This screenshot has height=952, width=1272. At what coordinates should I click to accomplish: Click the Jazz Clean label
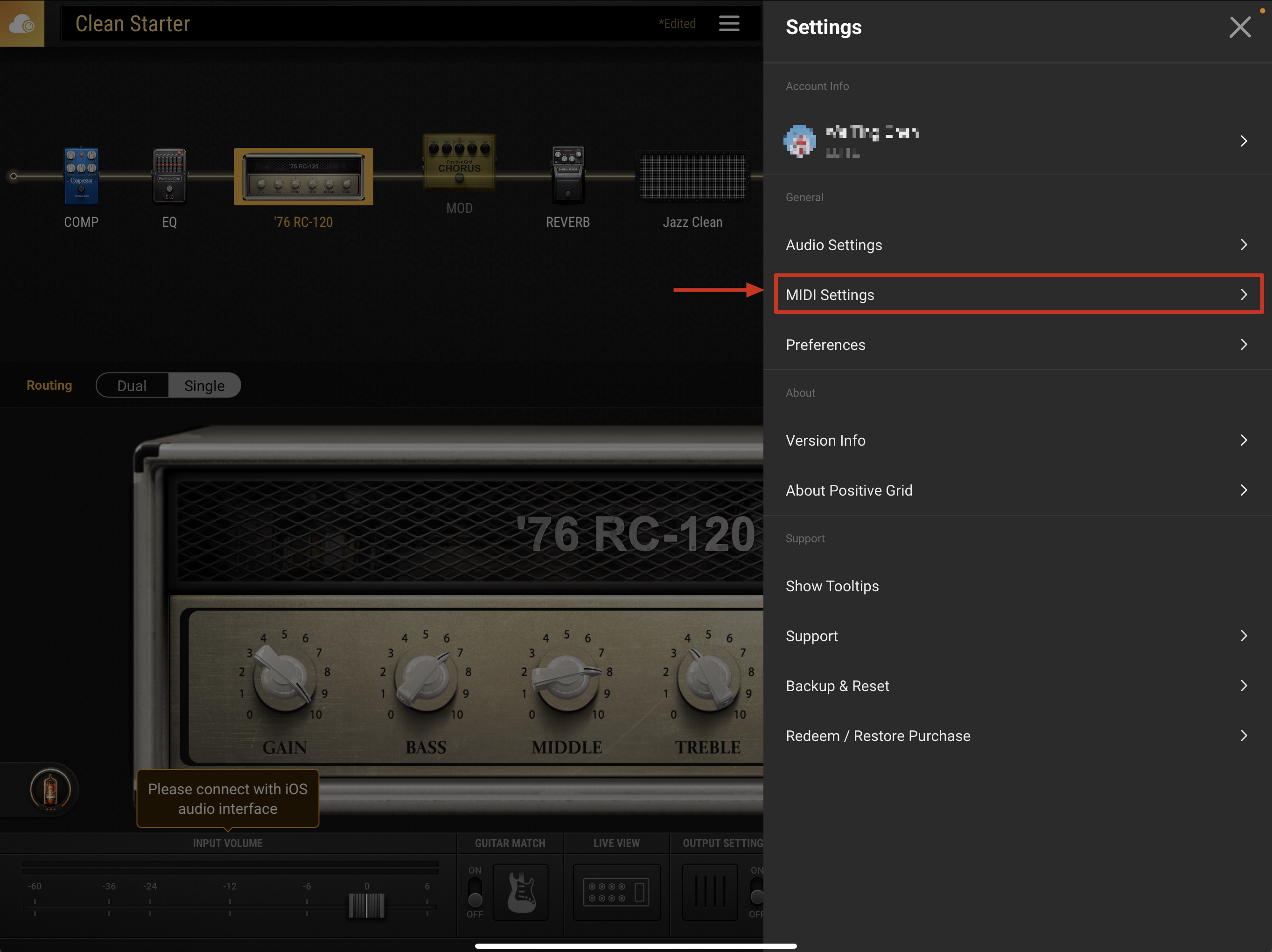[x=692, y=222]
